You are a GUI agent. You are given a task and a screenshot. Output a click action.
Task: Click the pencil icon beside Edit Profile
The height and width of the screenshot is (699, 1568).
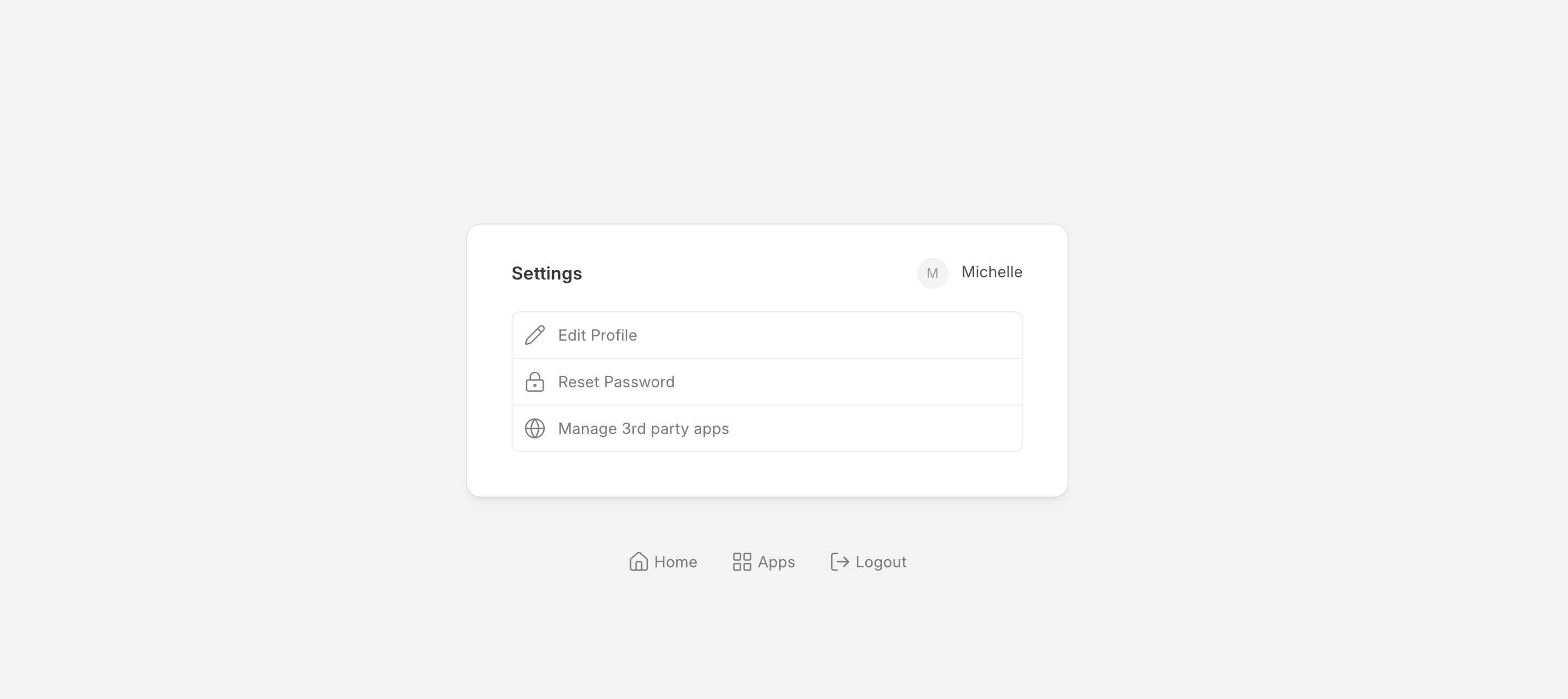[x=534, y=335]
